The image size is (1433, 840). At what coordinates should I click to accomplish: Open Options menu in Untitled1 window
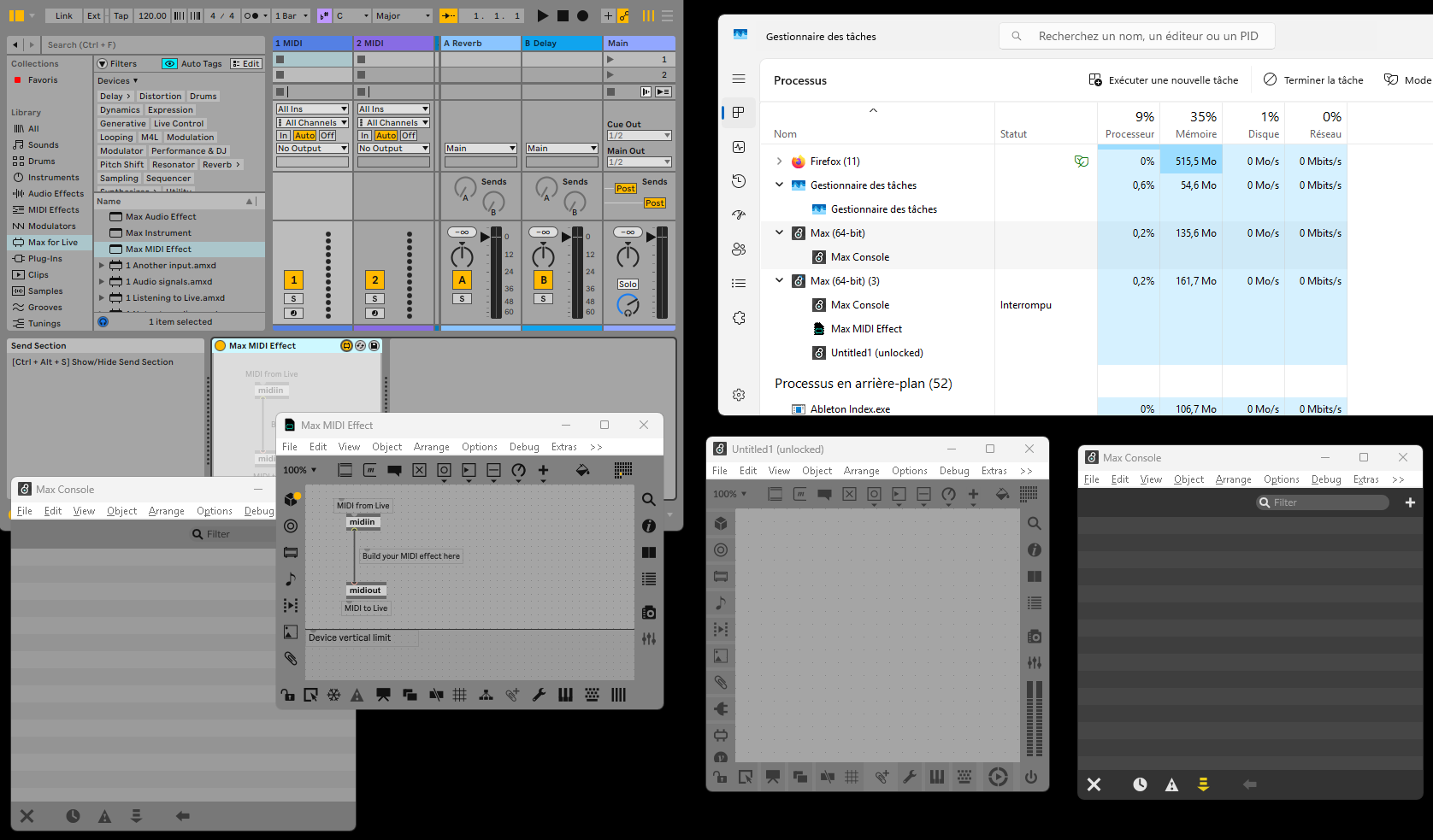pyautogui.click(x=909, y=471)
